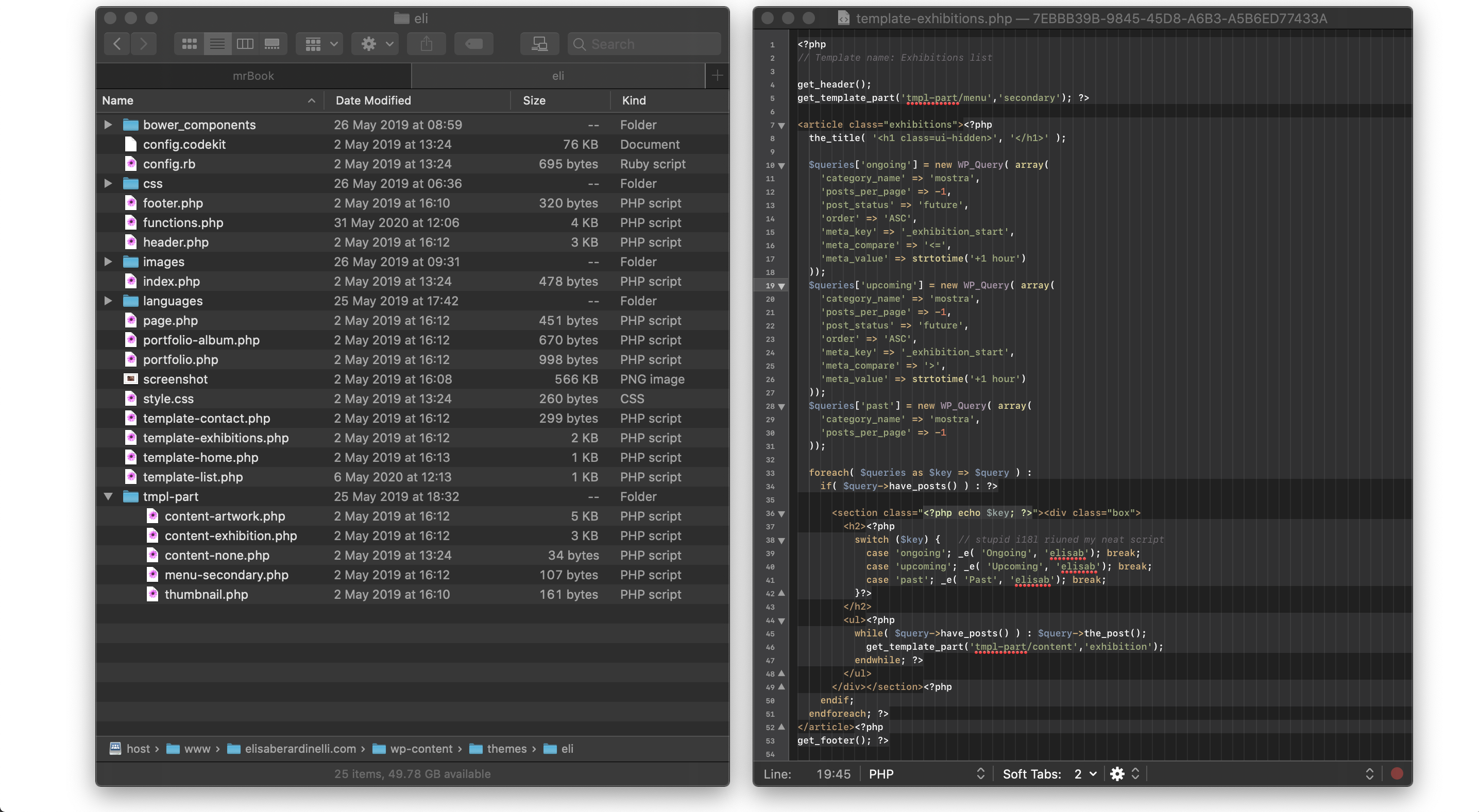Expand the css folder
Screen dimensions: 1479x812
click(x=108, y=183)
